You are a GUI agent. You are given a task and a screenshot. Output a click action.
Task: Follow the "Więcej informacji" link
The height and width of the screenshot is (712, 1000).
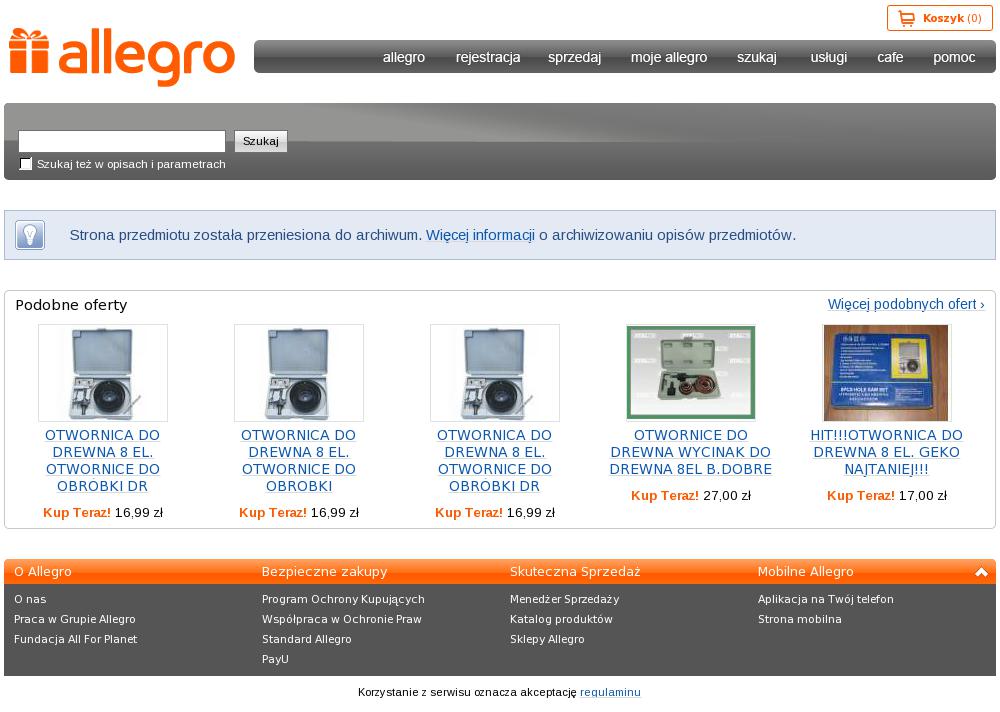tap(480, 235)
